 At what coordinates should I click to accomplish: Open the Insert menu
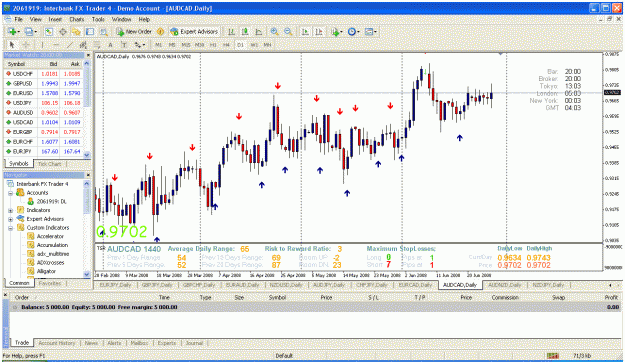[55, 19]
